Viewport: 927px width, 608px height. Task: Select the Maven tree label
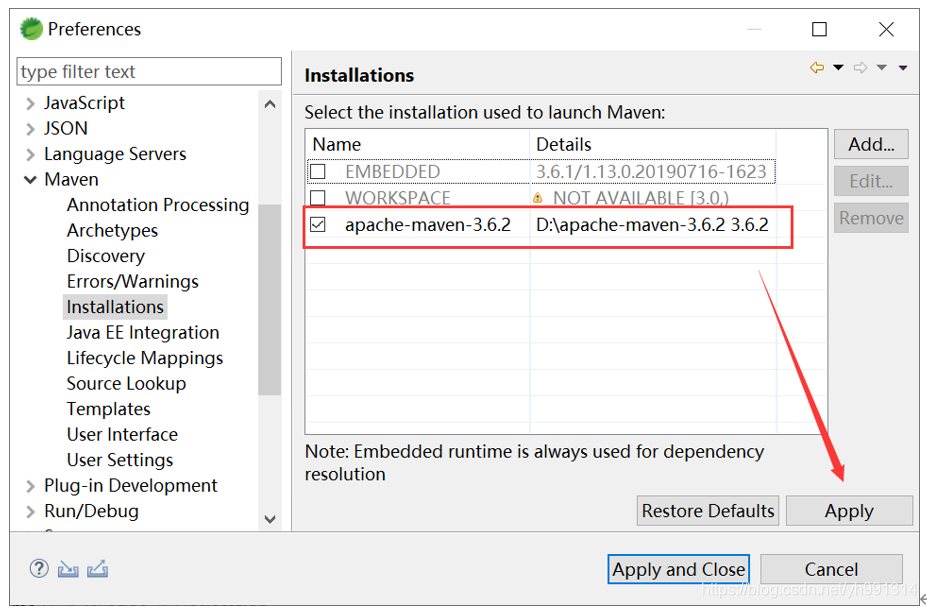pyautogui.click(x=71, y=179)
